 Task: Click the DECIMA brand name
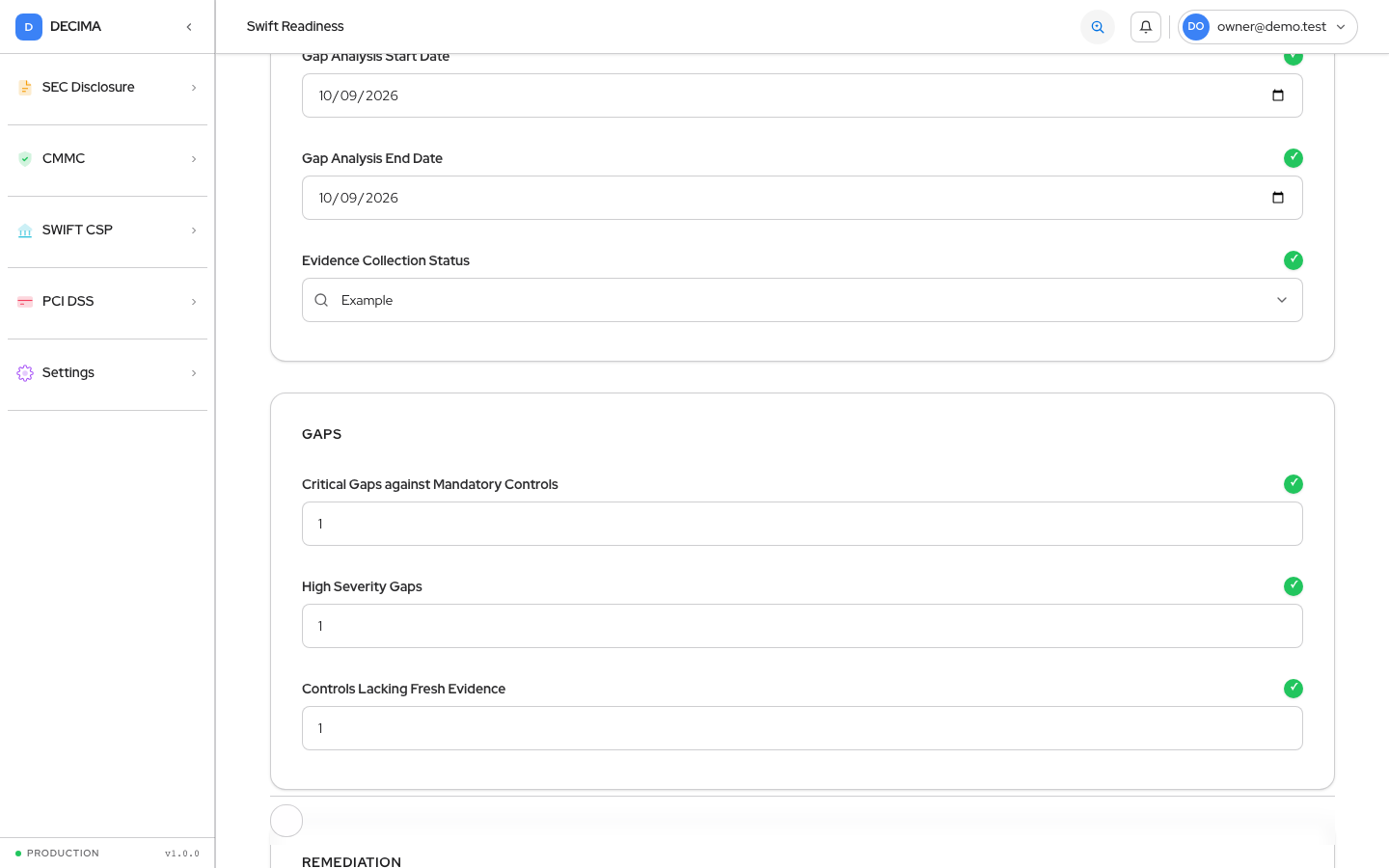coord(75,27)
